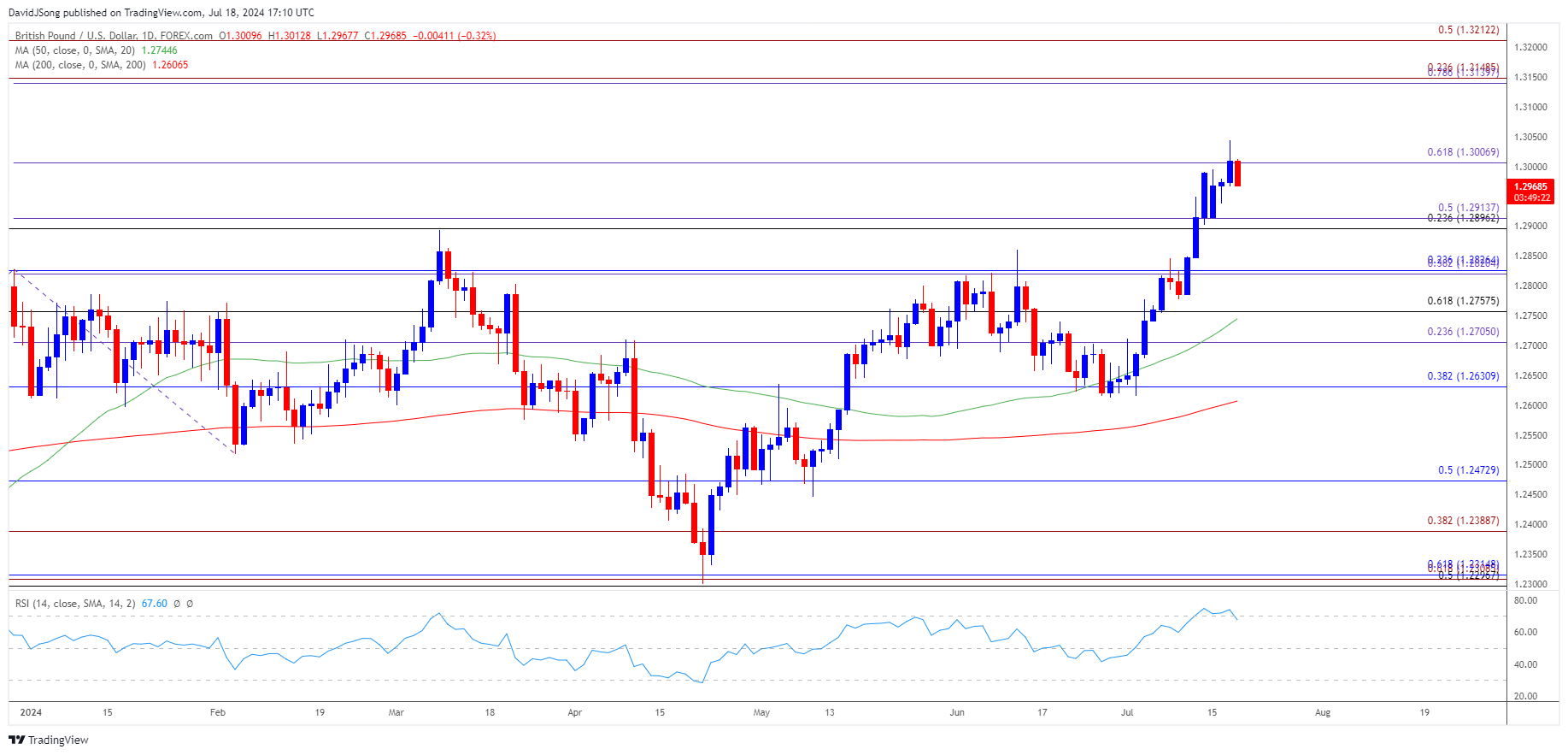Click 1.26000 on the price axis
Image resolution: width=1568 pixels, height=755 pixels.
(1530, 406)
